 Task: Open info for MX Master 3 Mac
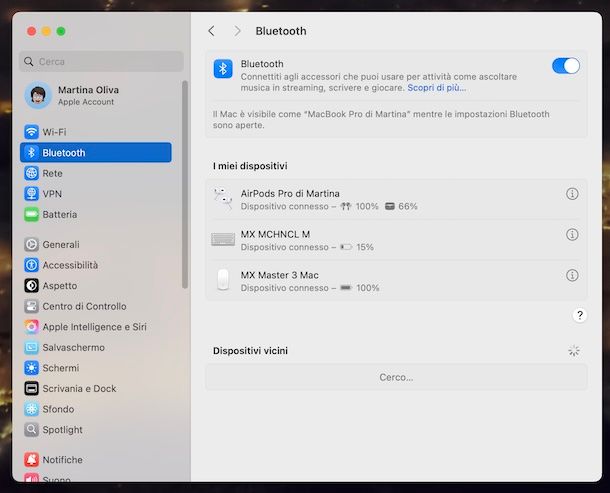coord(572,275)
